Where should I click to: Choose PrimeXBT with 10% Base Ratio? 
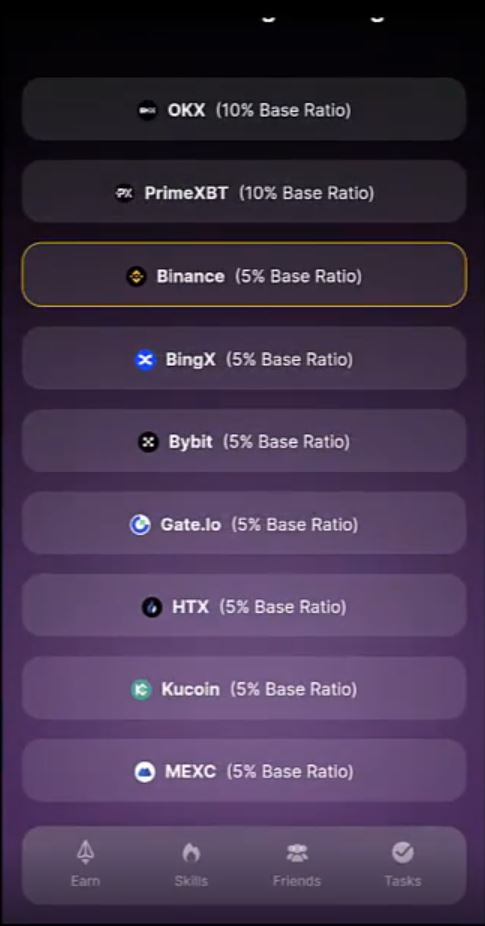pos(244,191)
